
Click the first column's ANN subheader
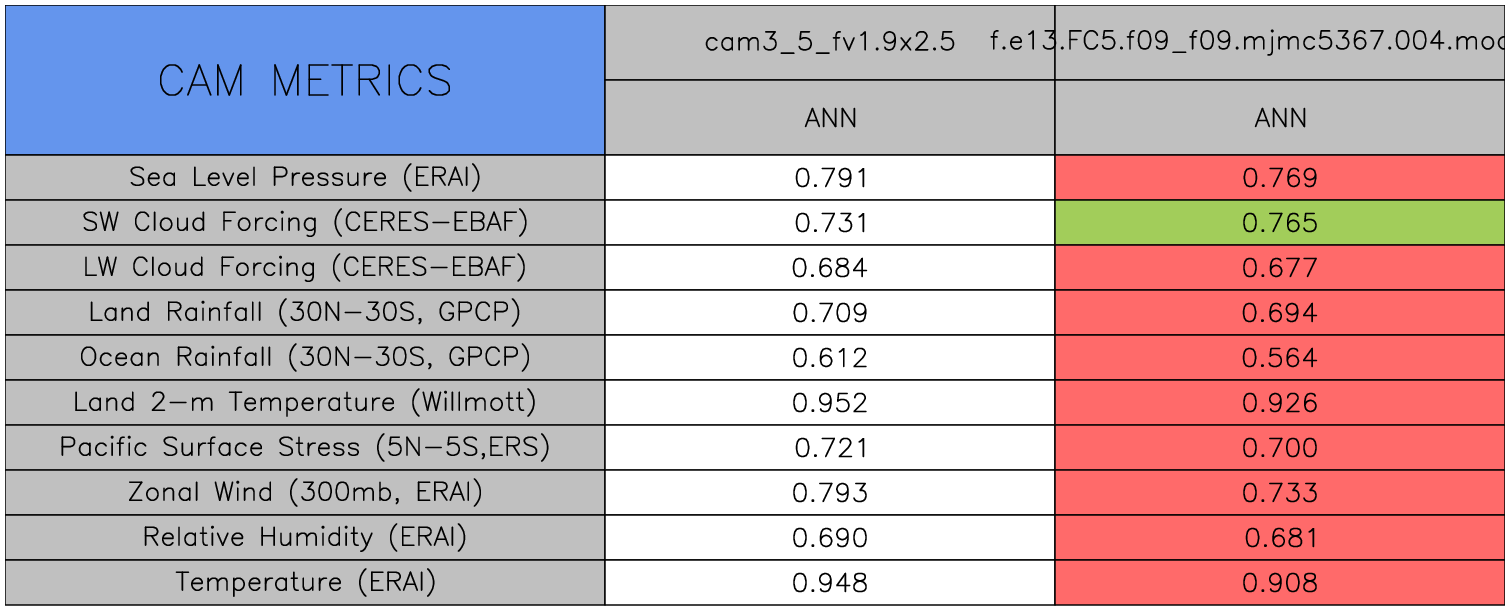[x=830, y=119]
